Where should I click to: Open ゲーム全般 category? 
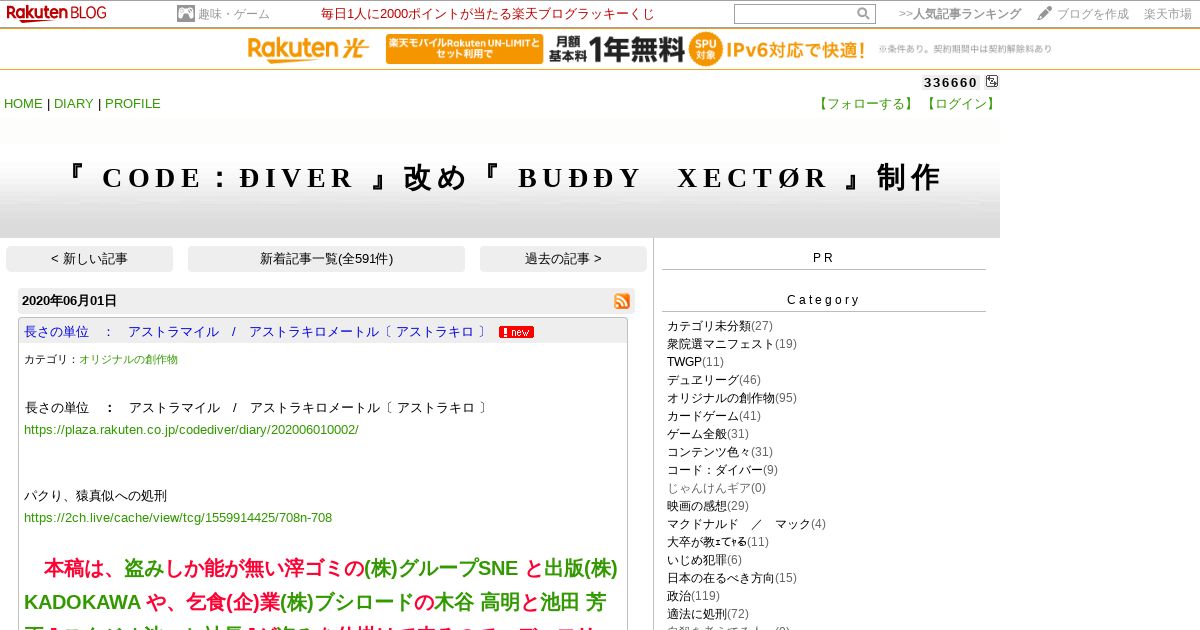click(697, 434)
